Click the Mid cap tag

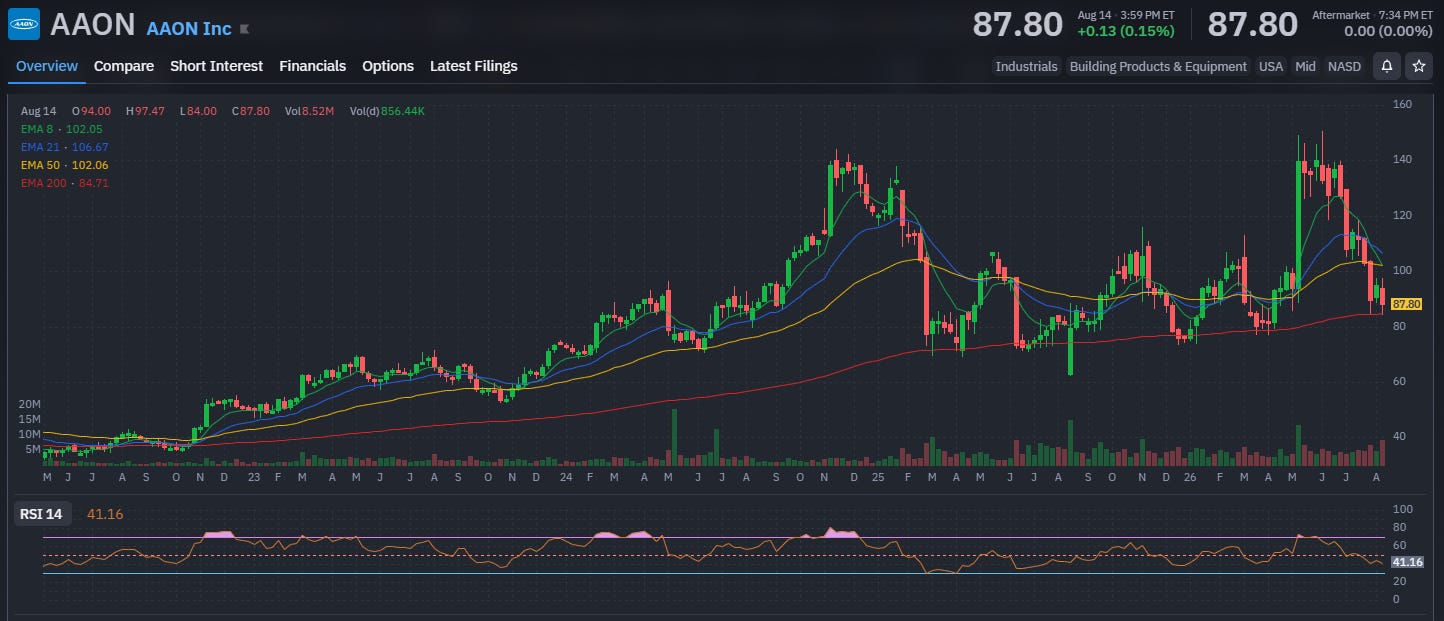pyautogui.click(x=1305, y=66)
